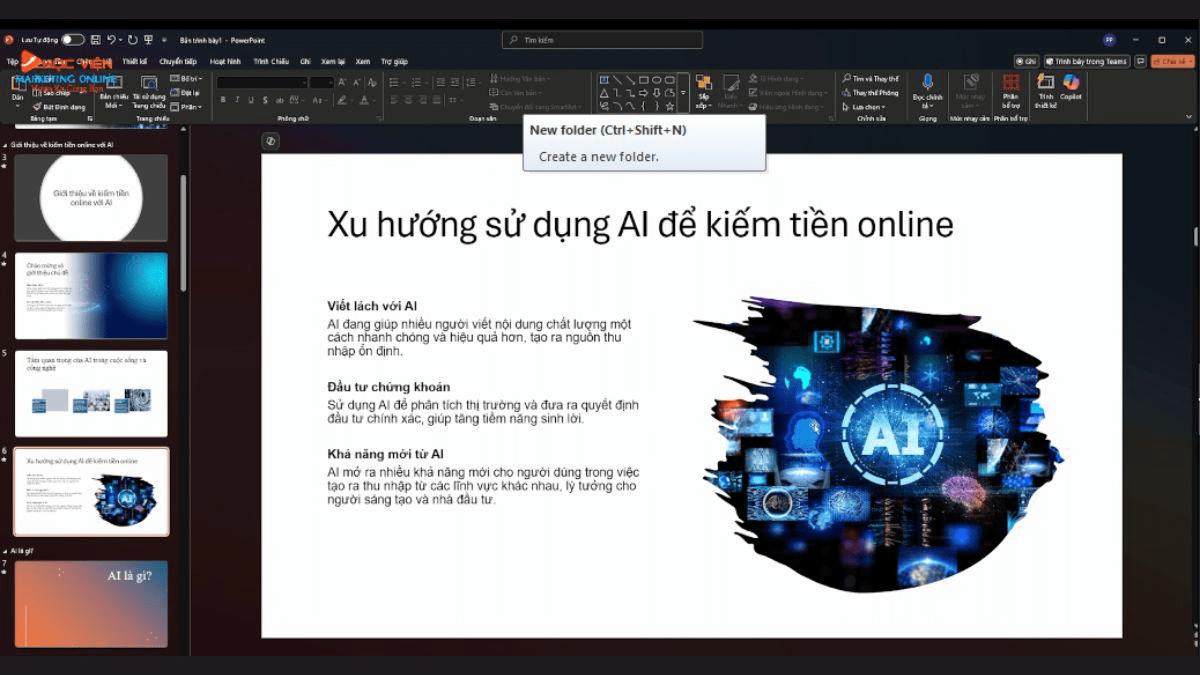
Task: Click the Trình bày trong Teams button
Action: 1086,61
